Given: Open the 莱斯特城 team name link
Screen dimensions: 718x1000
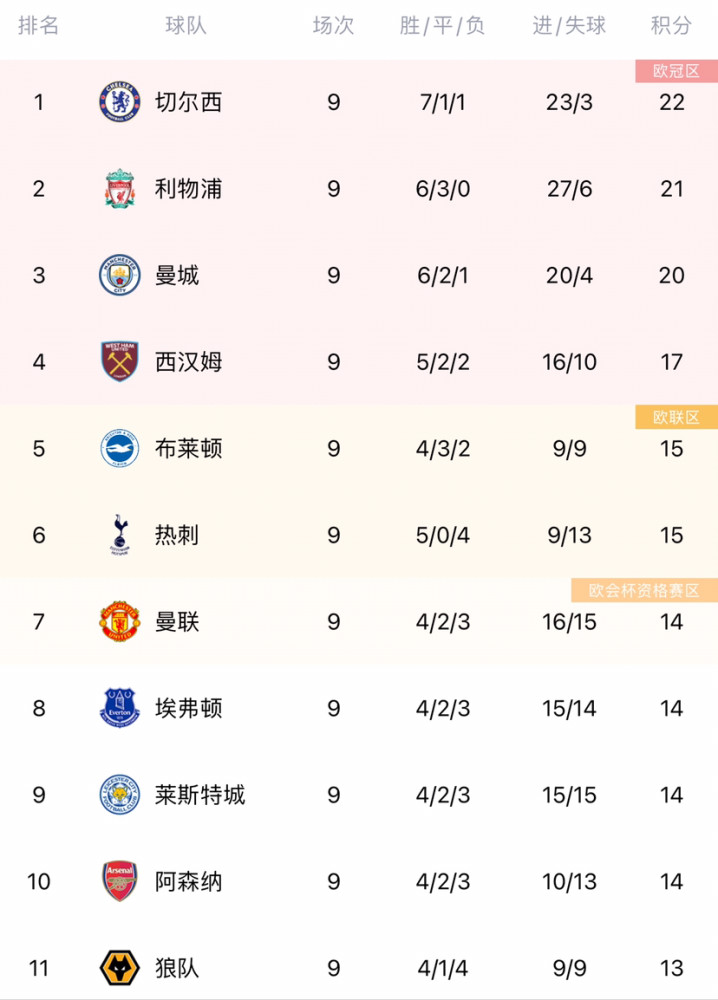Looking at the screenshot, I should [x=200, y=795].
